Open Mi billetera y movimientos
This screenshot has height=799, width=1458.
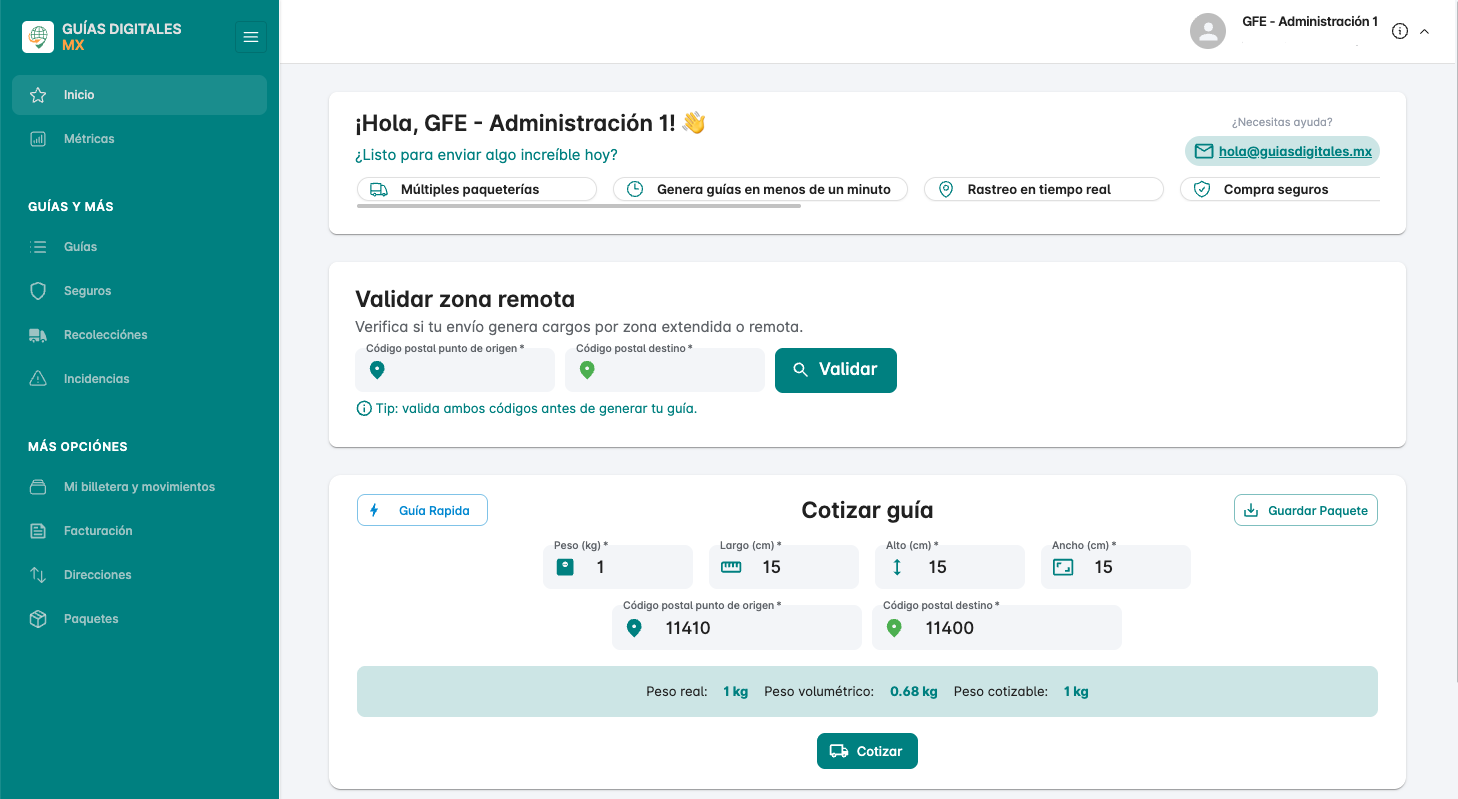coord(139,487)
